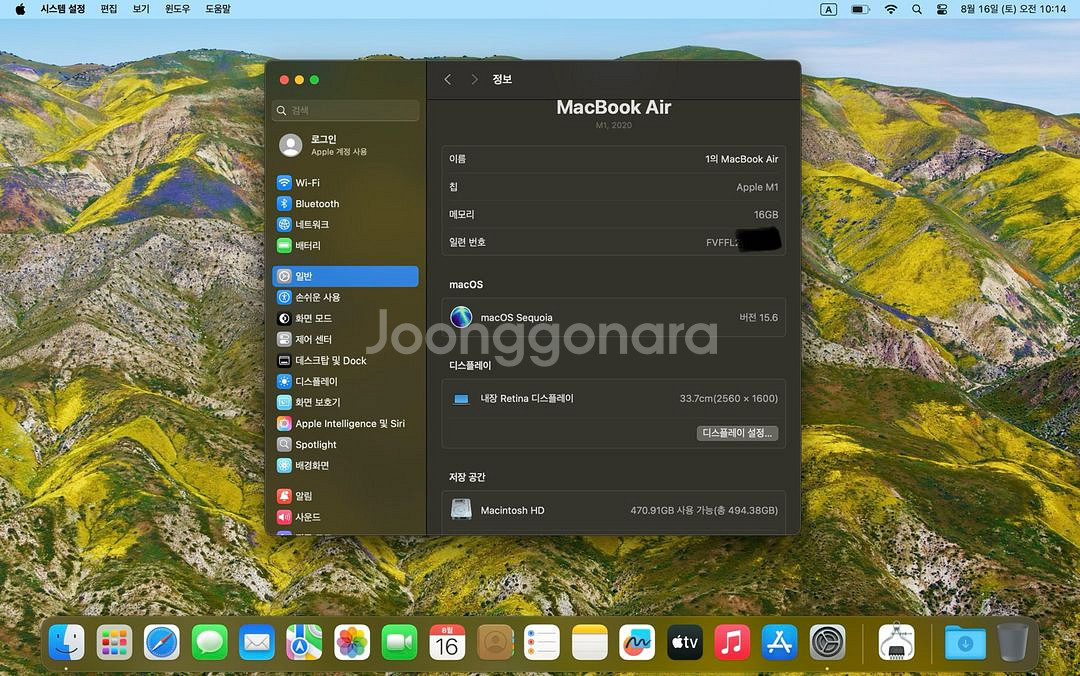1080x676 pixels.
Task: Open Photos from the Dock
Action: click(x=352, y=642)
